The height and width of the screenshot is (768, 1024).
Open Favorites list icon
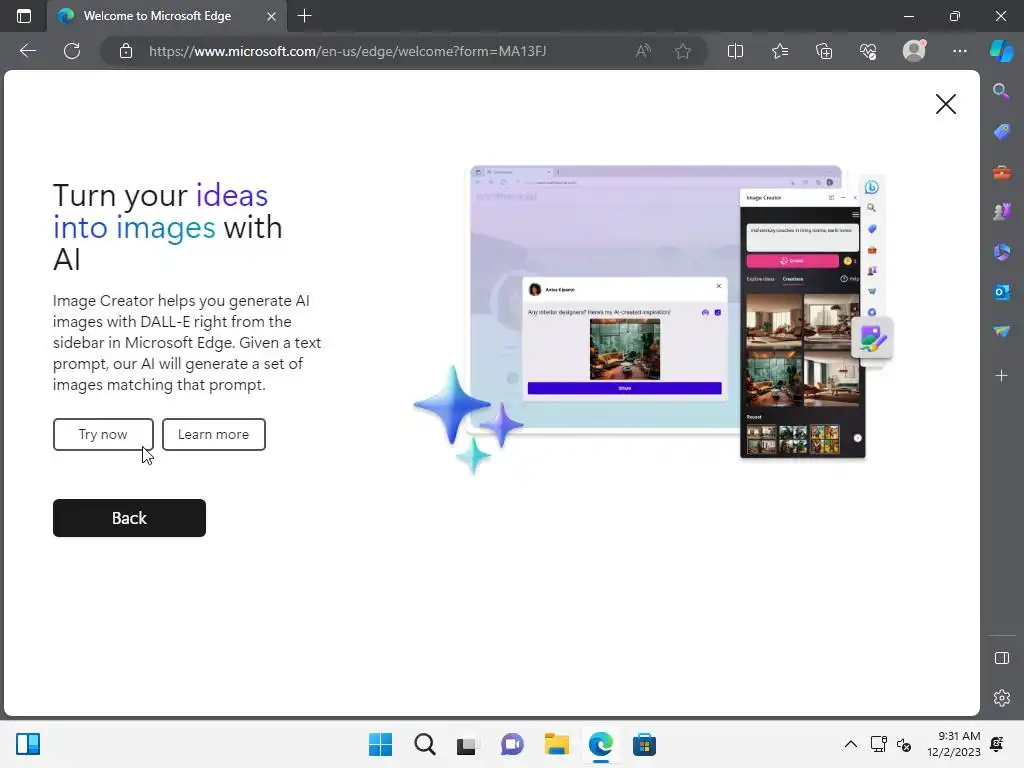tap(780, 51)
